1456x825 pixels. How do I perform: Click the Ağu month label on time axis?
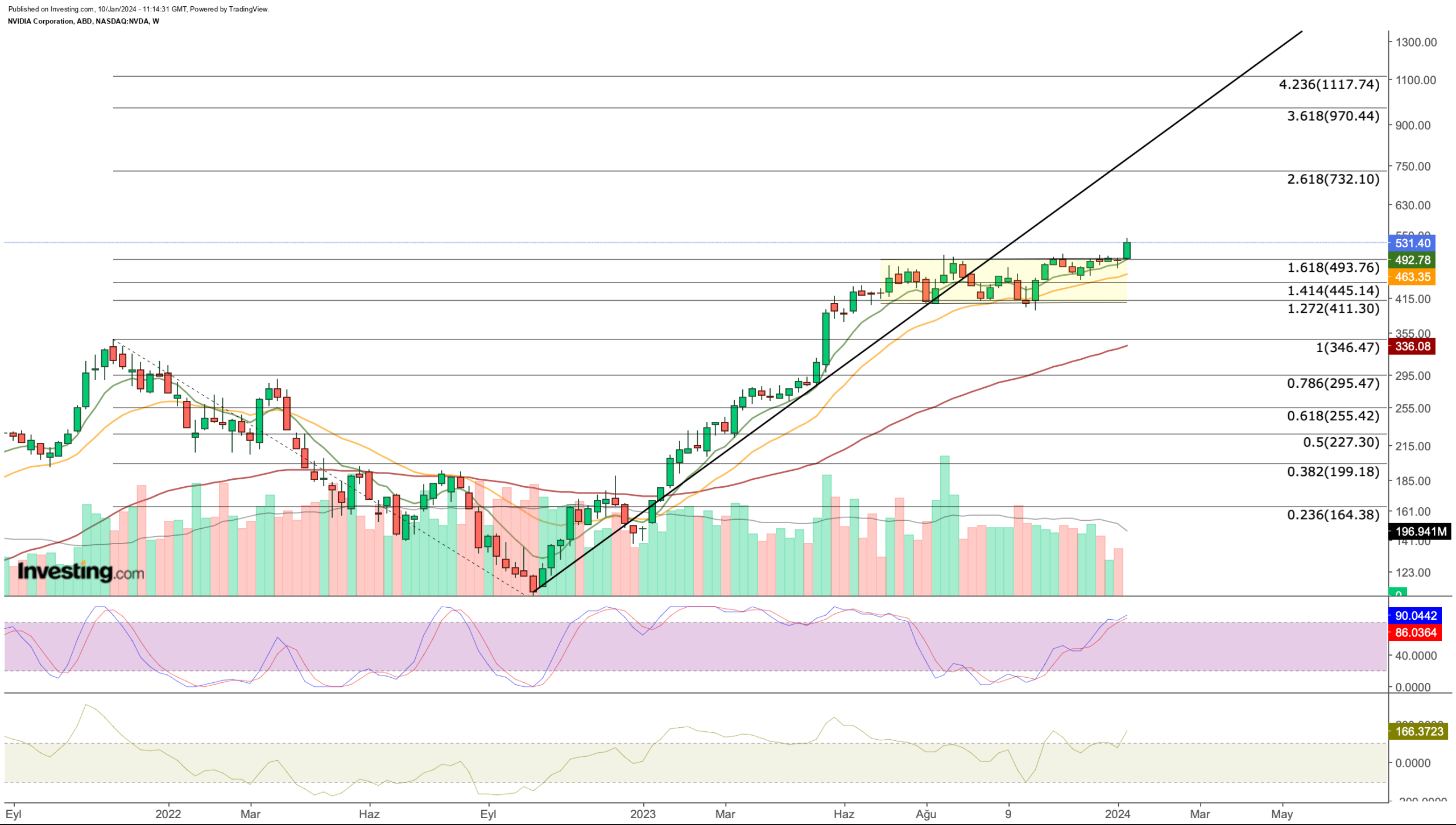tap(926, 814)
